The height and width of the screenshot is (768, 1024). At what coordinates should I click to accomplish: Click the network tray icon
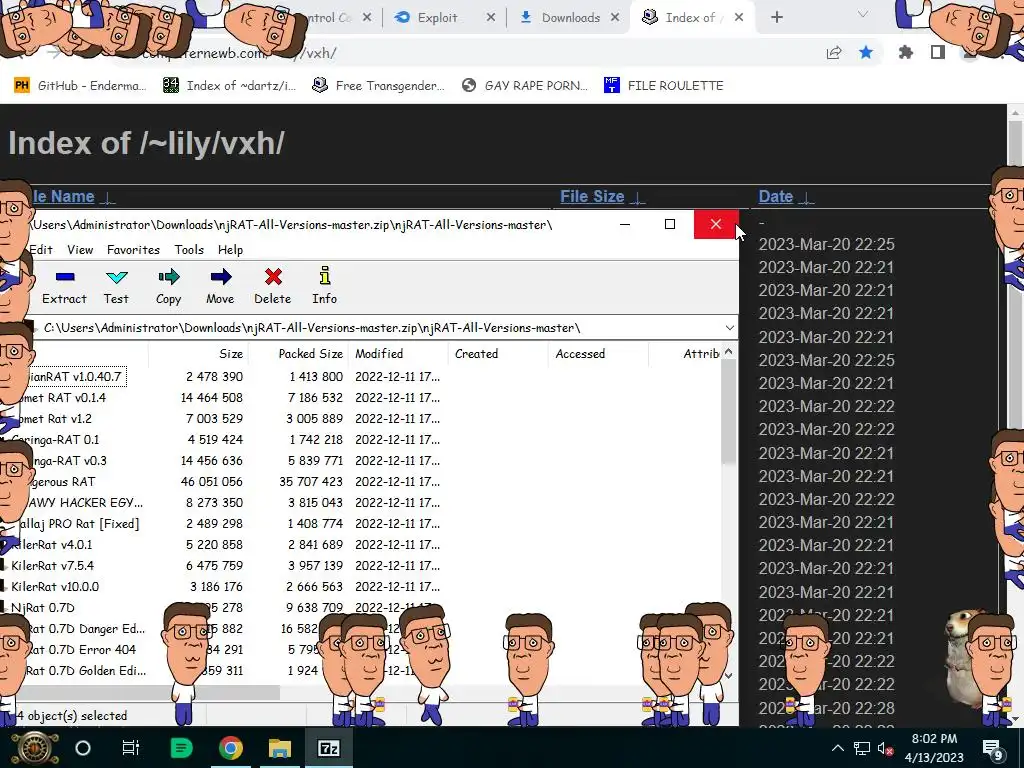tap(861, 748)
